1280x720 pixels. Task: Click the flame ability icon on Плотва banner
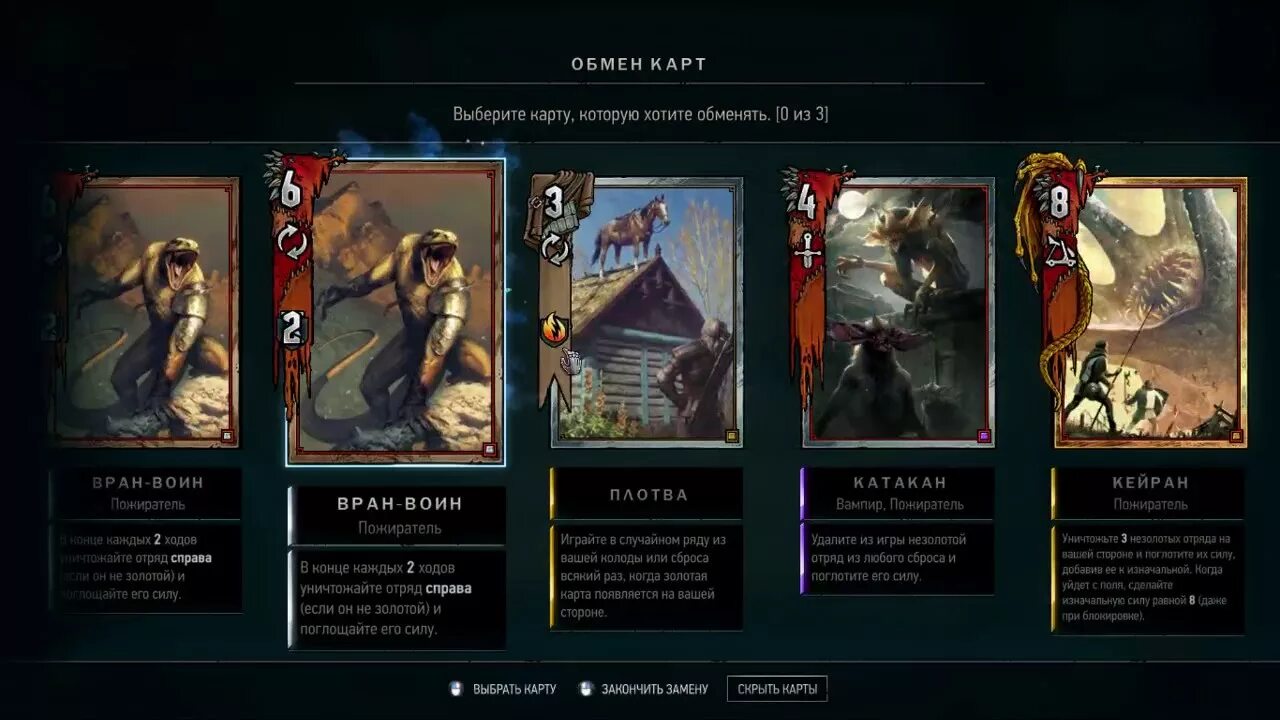pyautogui.click(x=554, y=327)
